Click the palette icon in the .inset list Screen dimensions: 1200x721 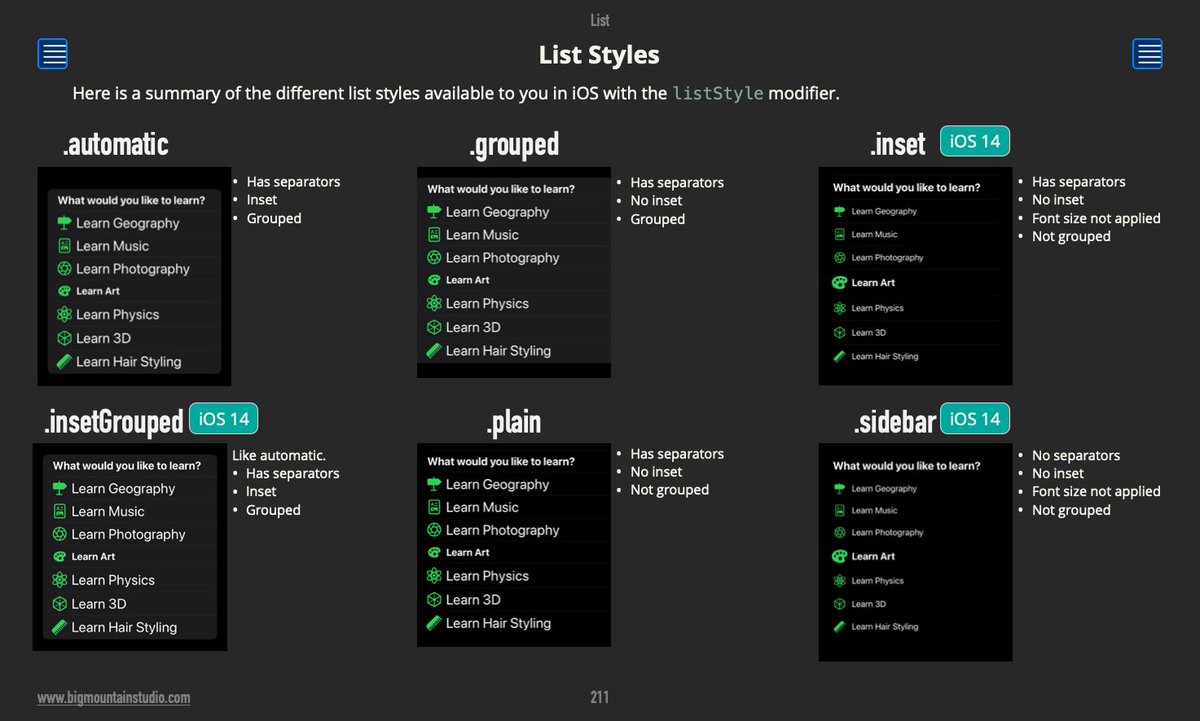click(839, 283)
